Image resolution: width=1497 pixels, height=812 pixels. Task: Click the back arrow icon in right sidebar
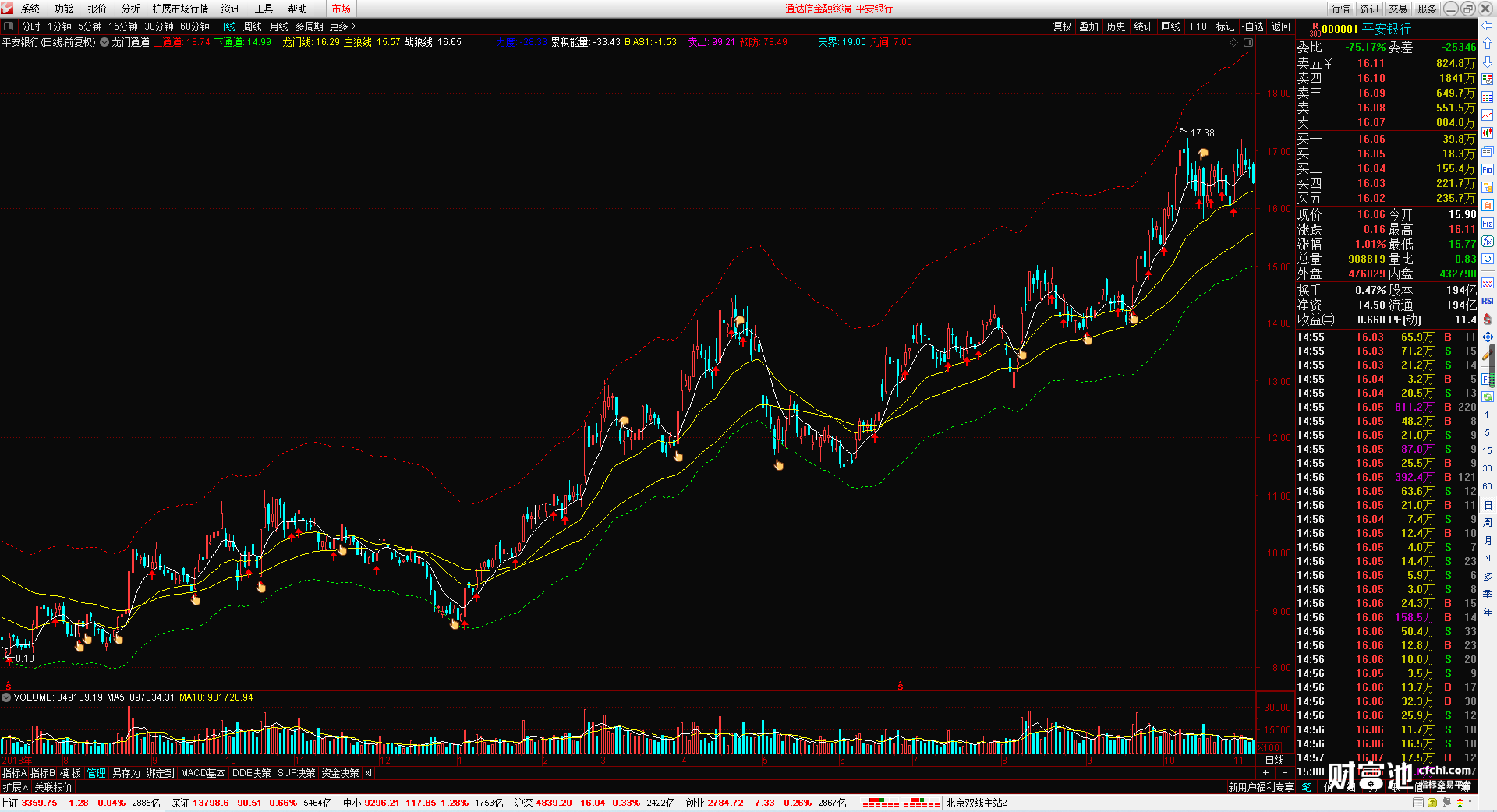(1488, 26)
